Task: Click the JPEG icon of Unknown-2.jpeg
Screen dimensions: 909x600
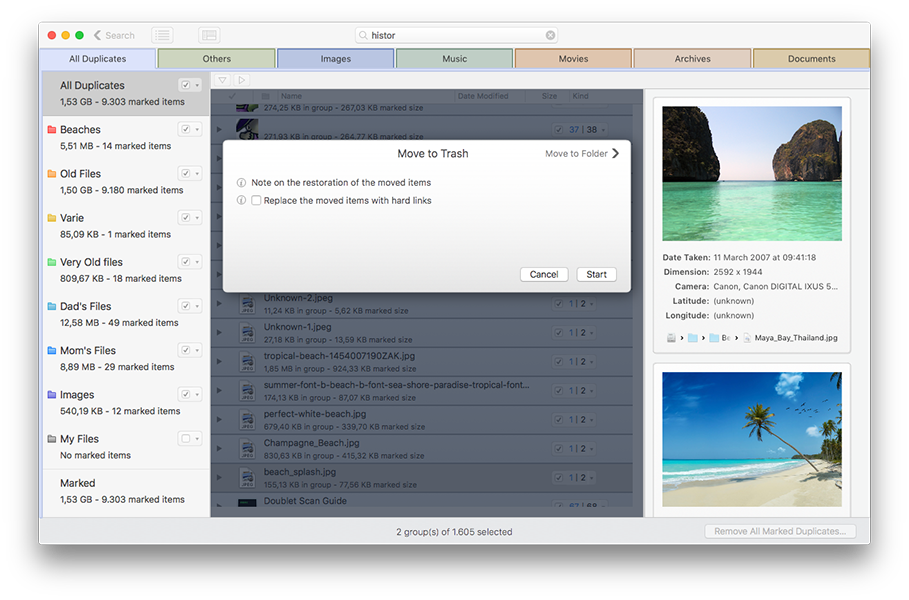Action: pyautogui.click(x=248, y=304)
